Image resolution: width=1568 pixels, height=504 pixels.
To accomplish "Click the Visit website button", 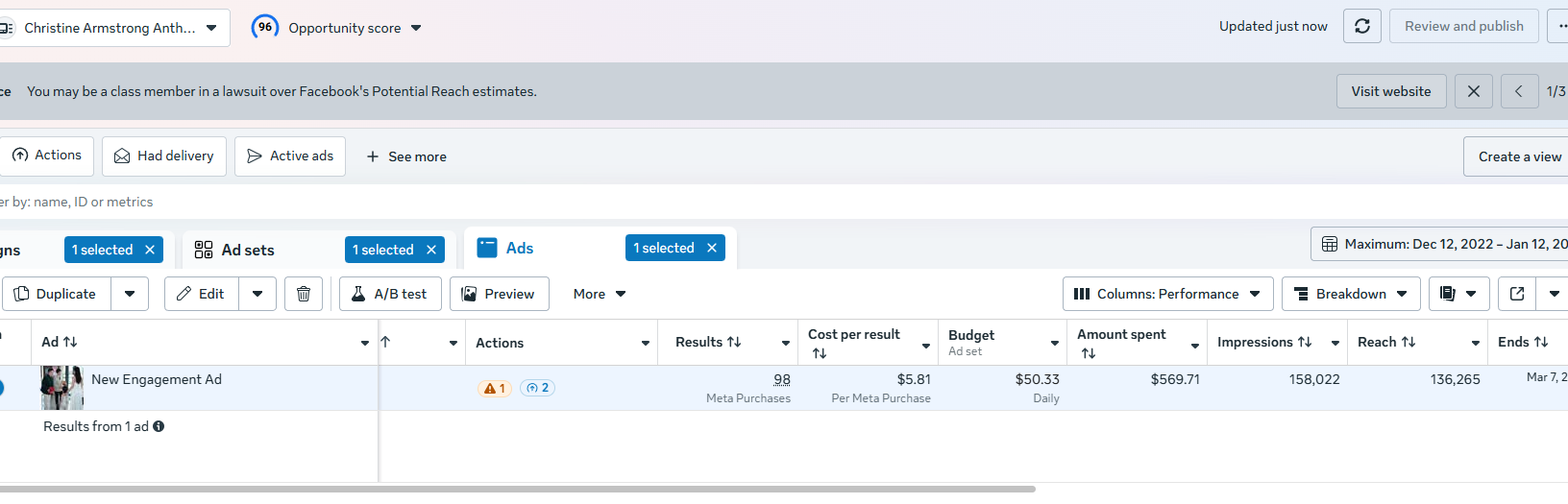I will tap(1390, 91).
